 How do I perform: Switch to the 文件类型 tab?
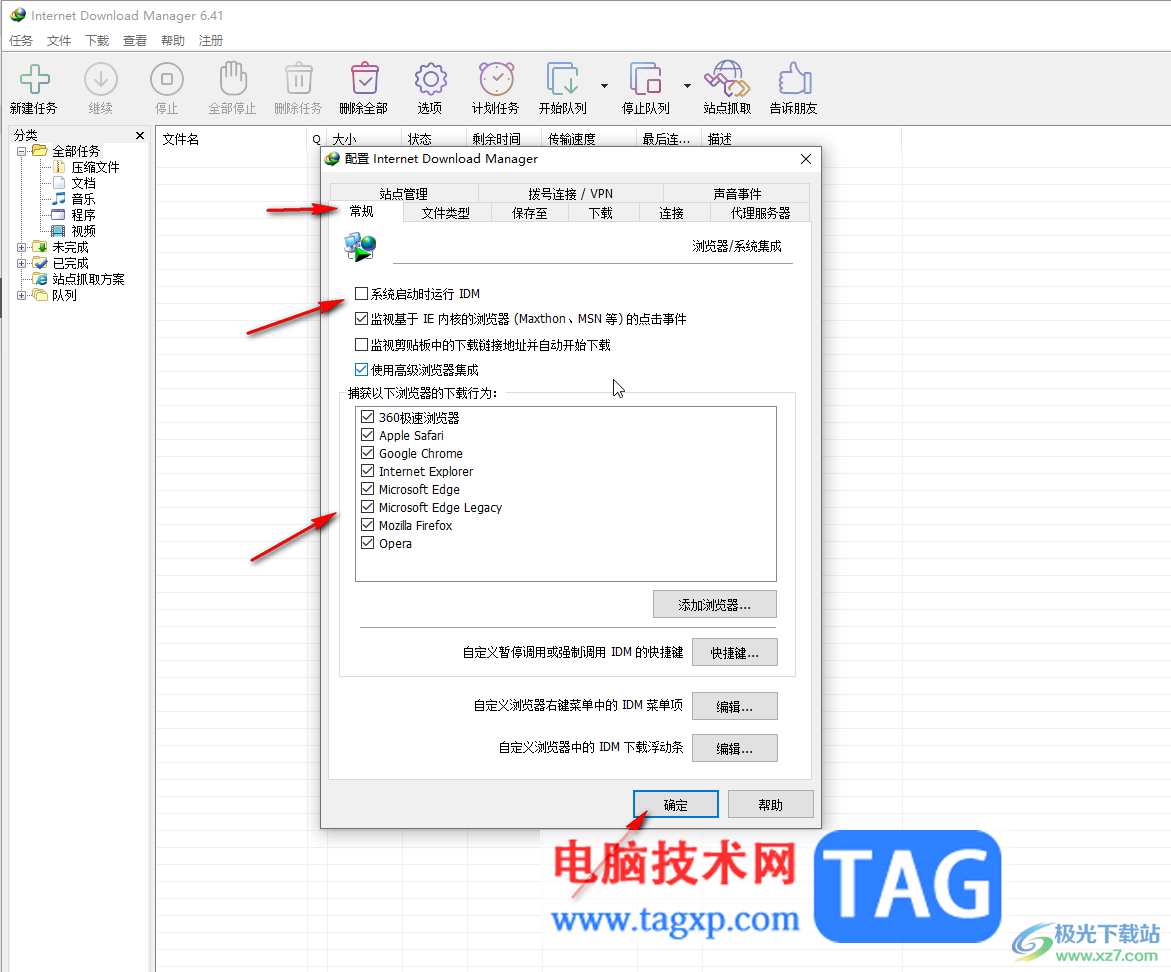pyautogui.click(x=446, y=214)
